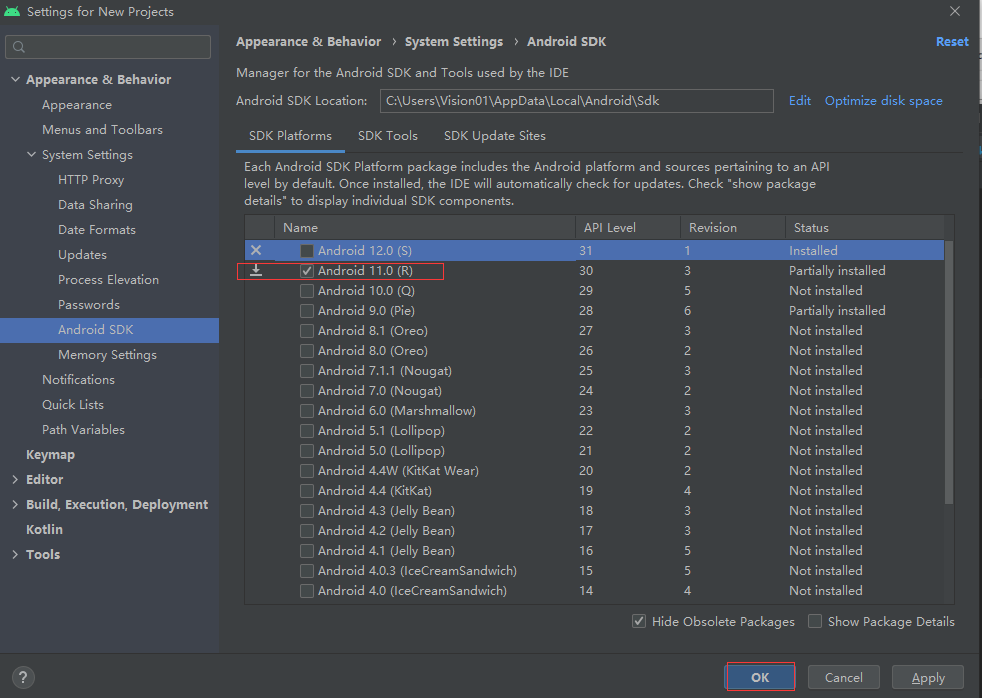Check Android 7.0 (Nougat) checkbox
982x698 pixels.
click(307, 391)
